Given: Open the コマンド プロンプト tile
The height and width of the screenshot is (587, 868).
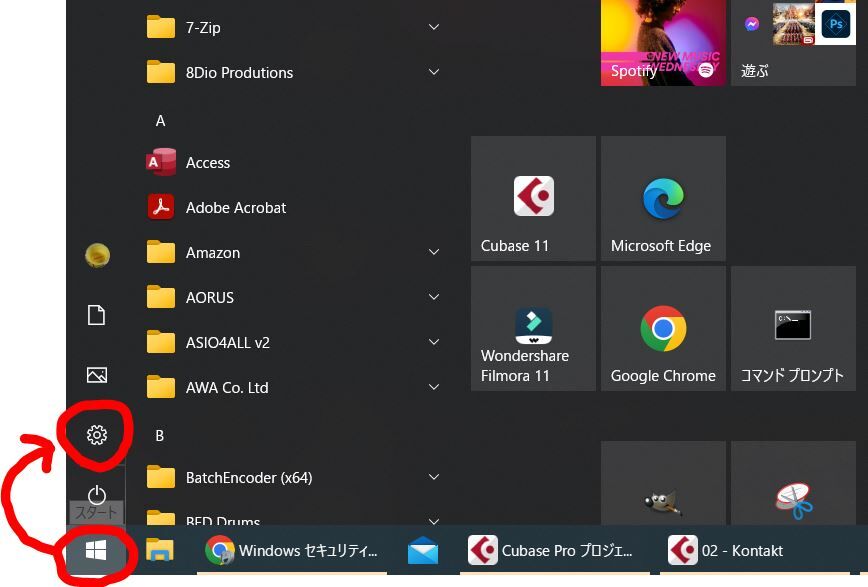Looking at the screenshot, I should coord(793,328).
